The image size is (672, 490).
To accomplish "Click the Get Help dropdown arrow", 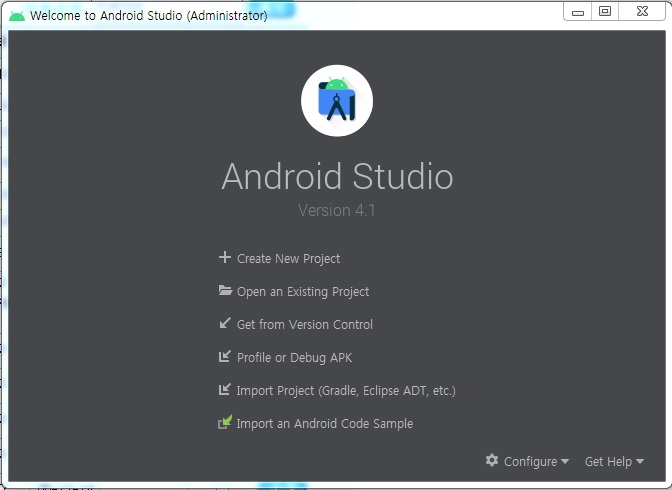I will pos(640,461).
